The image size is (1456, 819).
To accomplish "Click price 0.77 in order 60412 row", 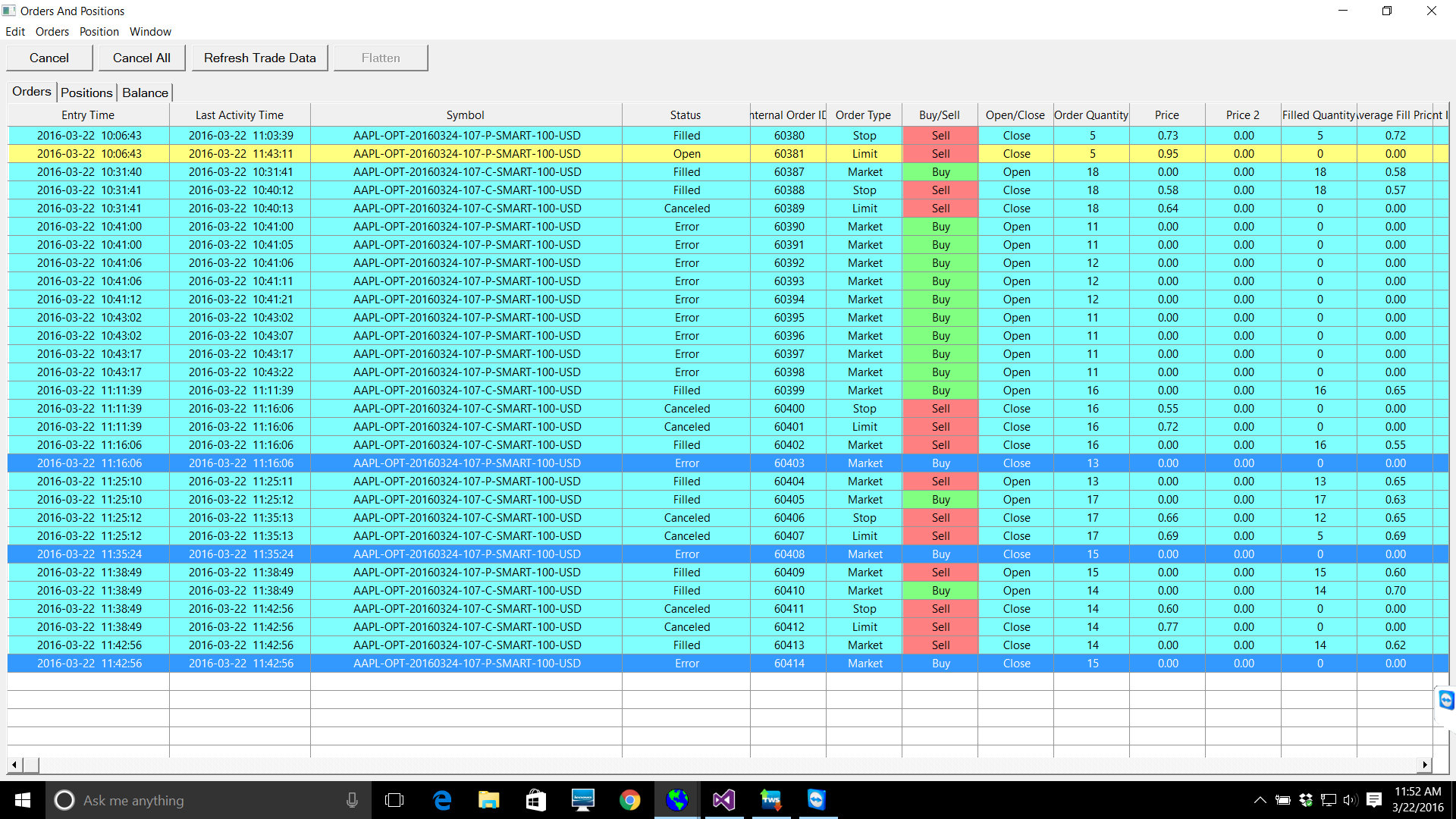I will [1168, 627].
